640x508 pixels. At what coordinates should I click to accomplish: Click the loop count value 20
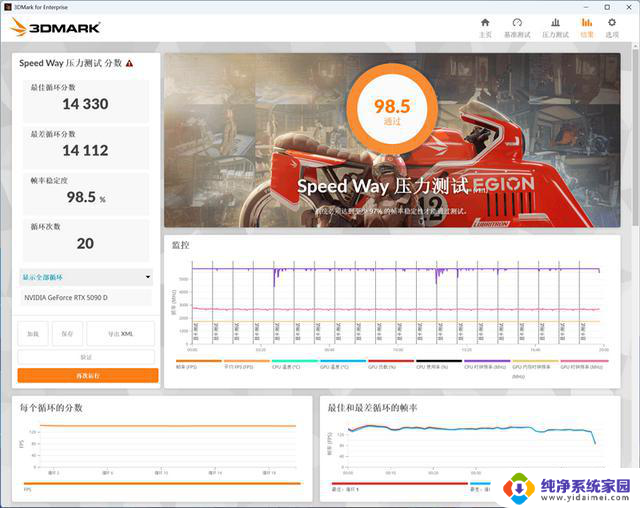(85, 244)
